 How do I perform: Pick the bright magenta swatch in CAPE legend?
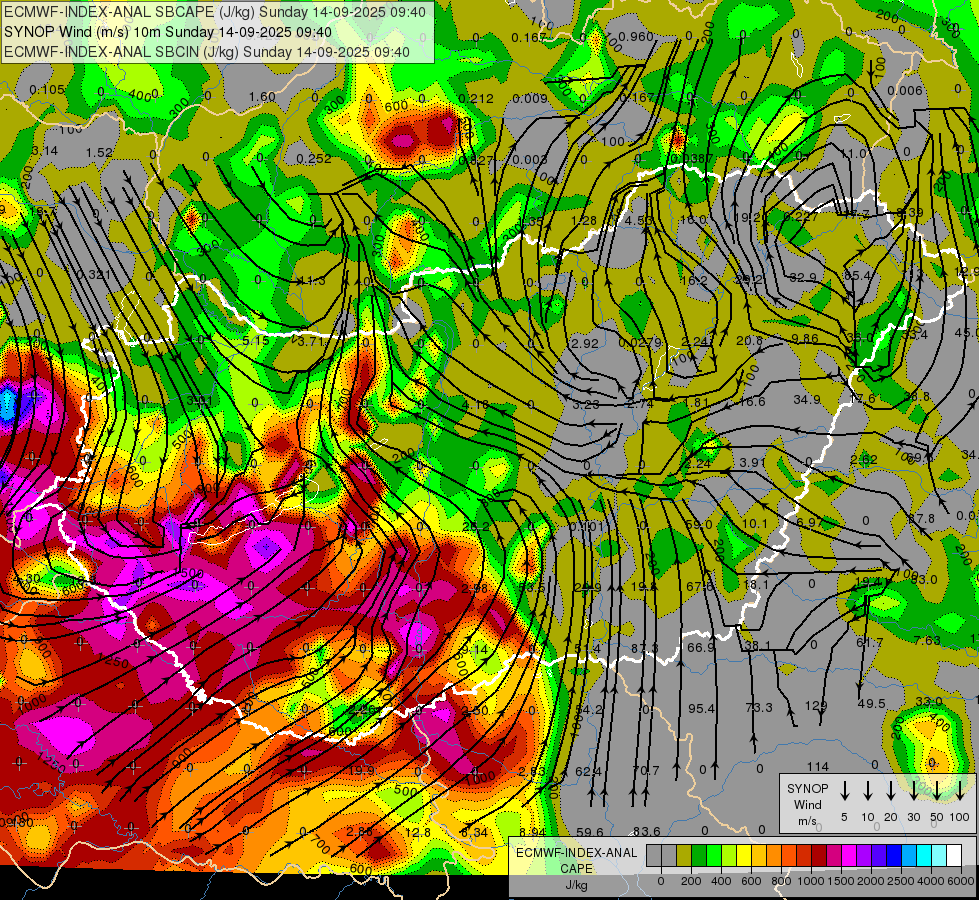(850, 855)
